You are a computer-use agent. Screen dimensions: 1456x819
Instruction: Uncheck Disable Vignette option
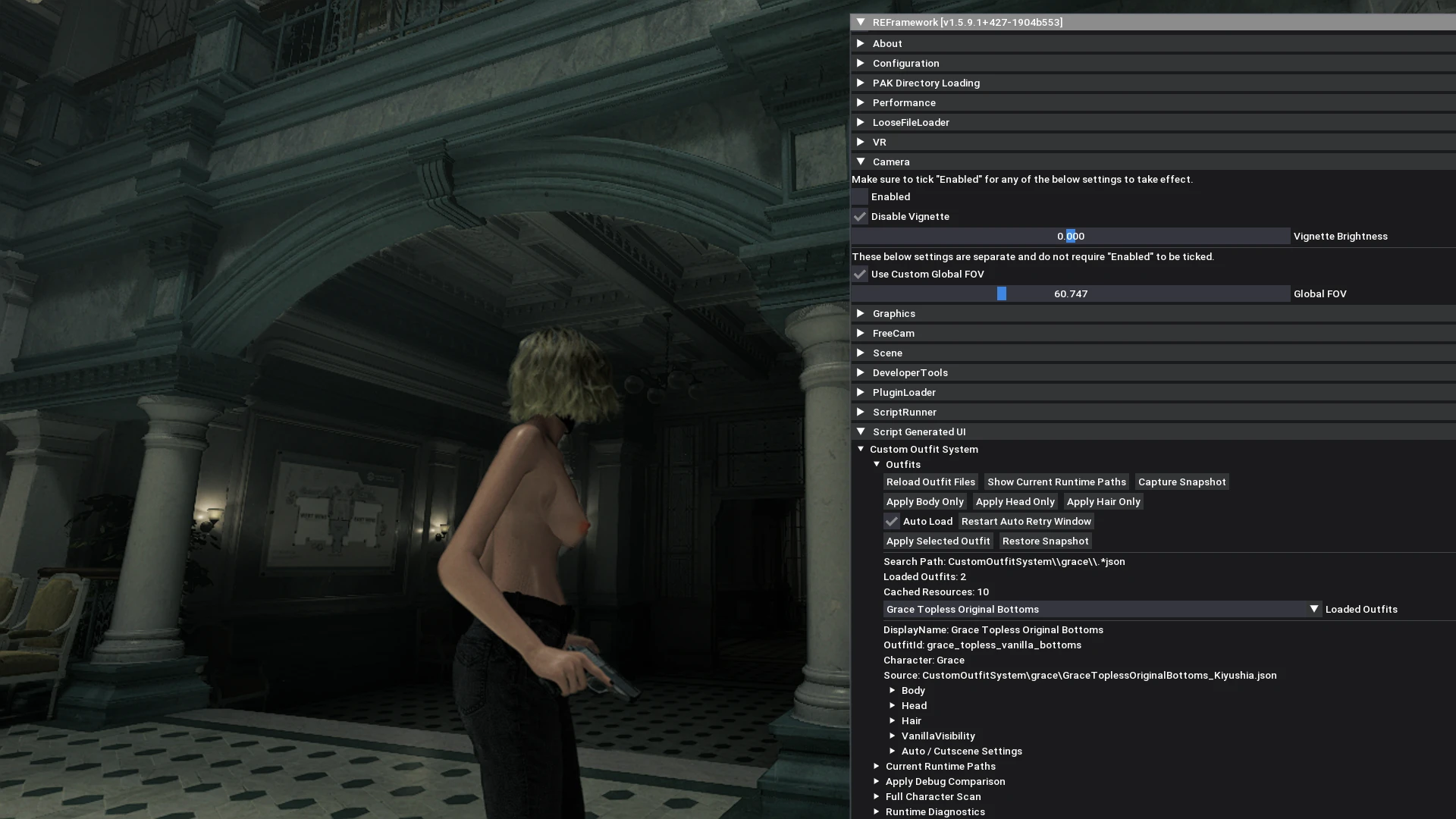(860, 217)
